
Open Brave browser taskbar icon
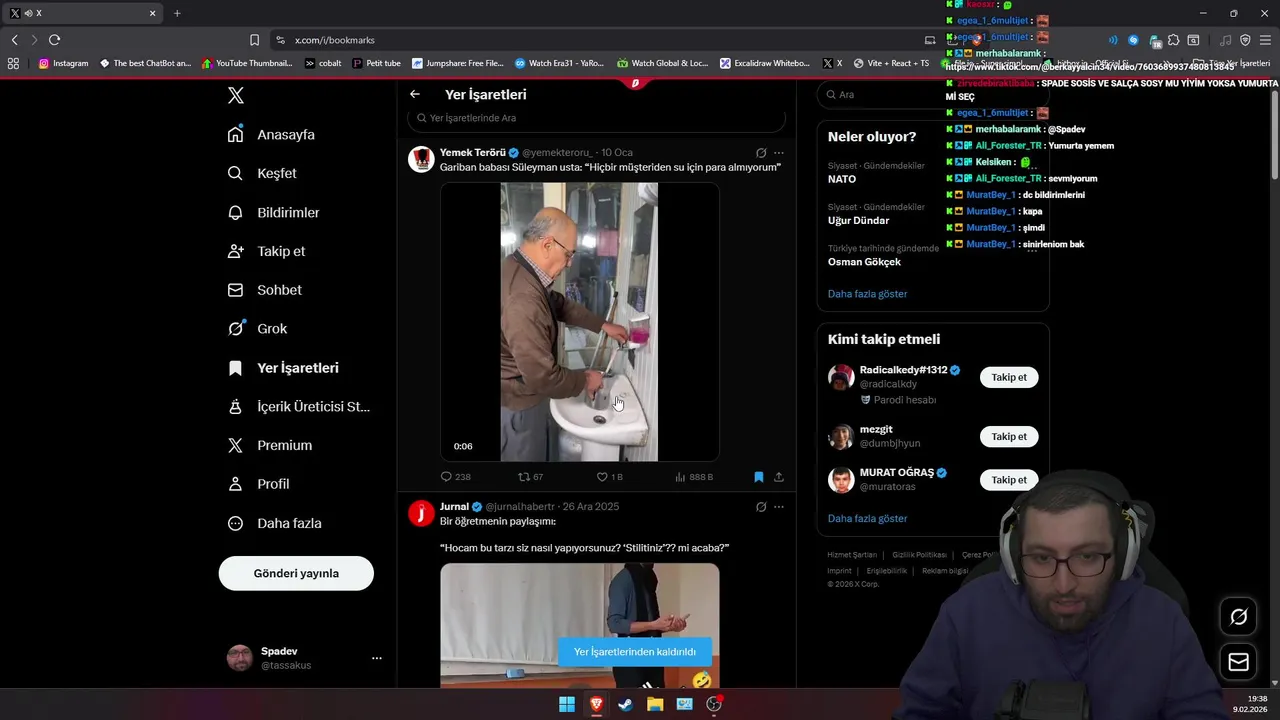[596, 704]
